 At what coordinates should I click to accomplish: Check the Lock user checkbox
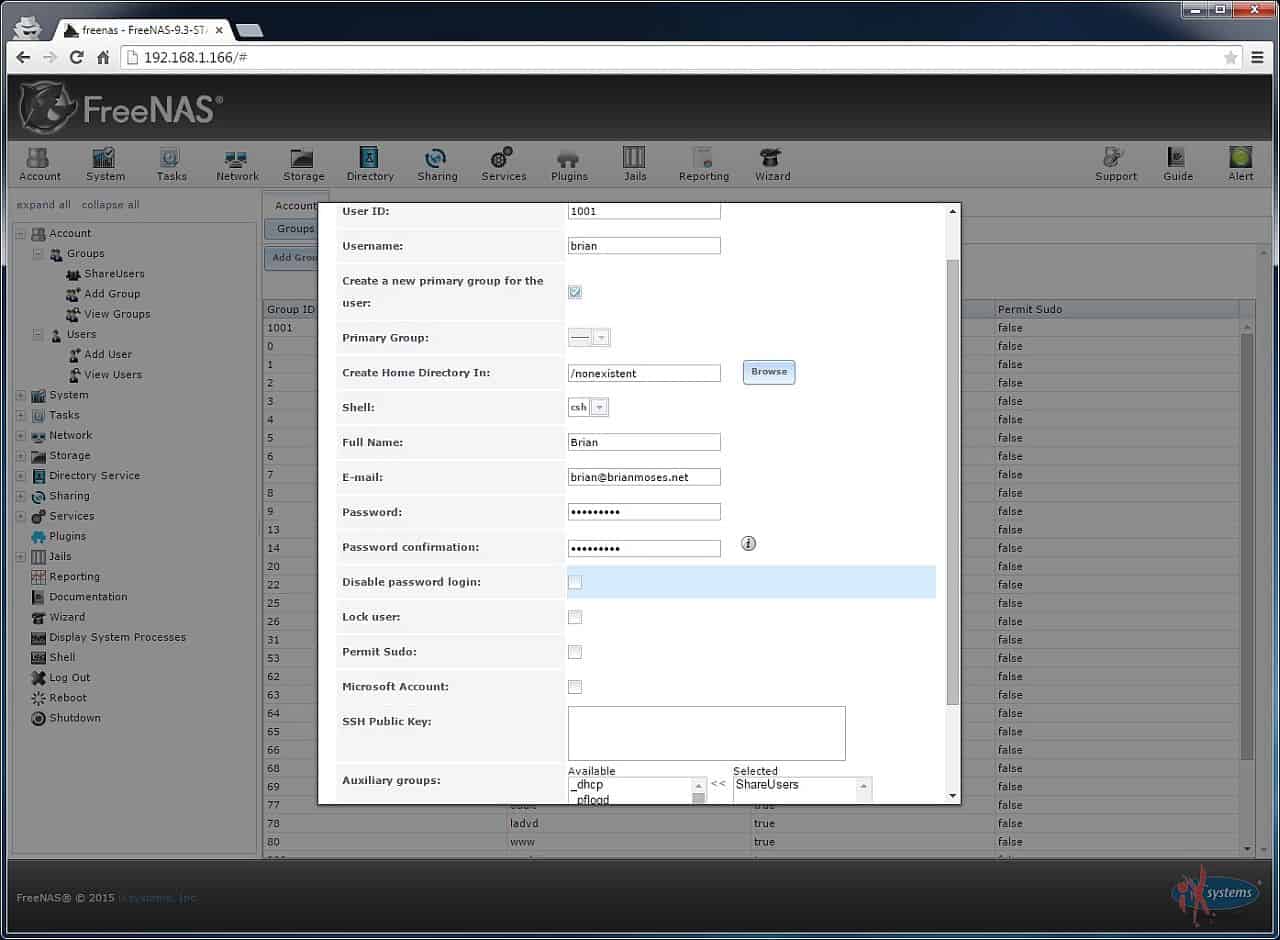pos(575,617)
